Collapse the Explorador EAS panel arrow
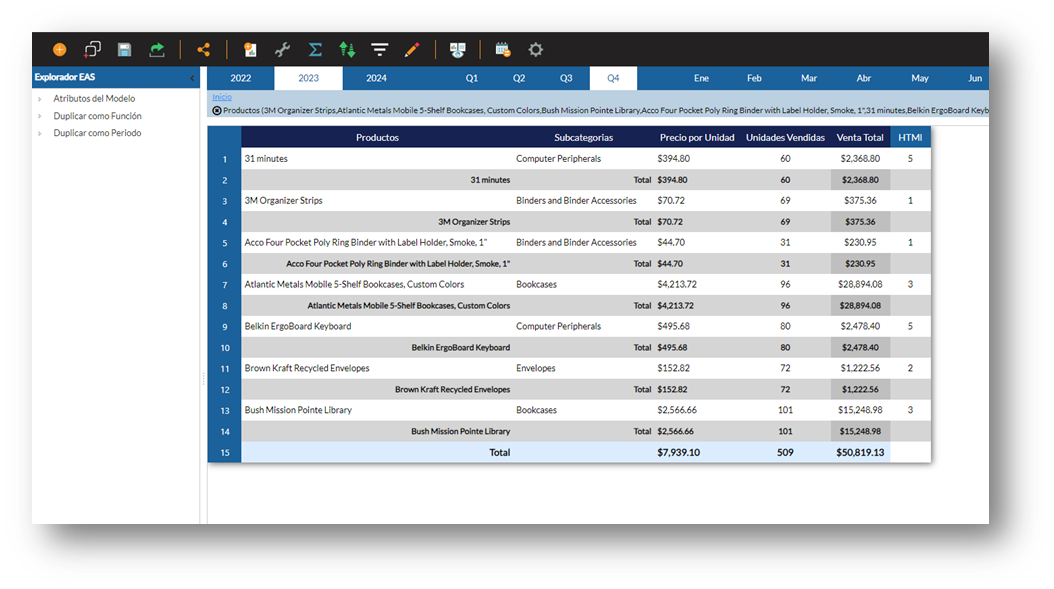Viewport: 1054px width, 589px height. [x=192, y=78]
